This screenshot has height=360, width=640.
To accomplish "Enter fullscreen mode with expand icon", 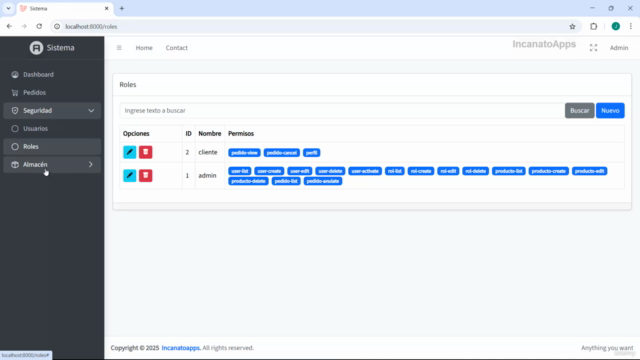I will [593, 48].
